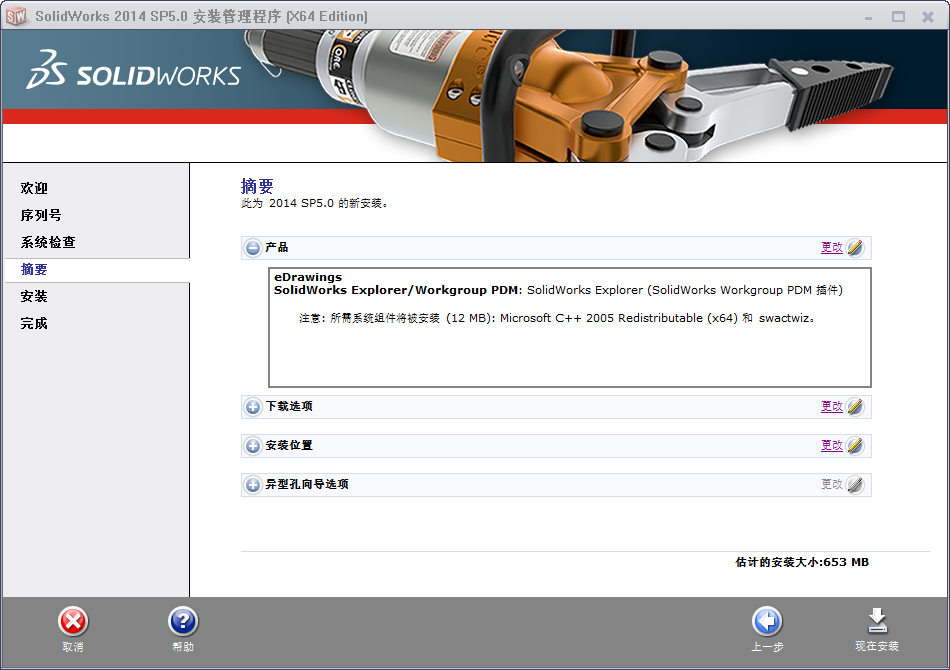
Task: Click pencil icon in 安装位置 row
Action: coord(855,446)
